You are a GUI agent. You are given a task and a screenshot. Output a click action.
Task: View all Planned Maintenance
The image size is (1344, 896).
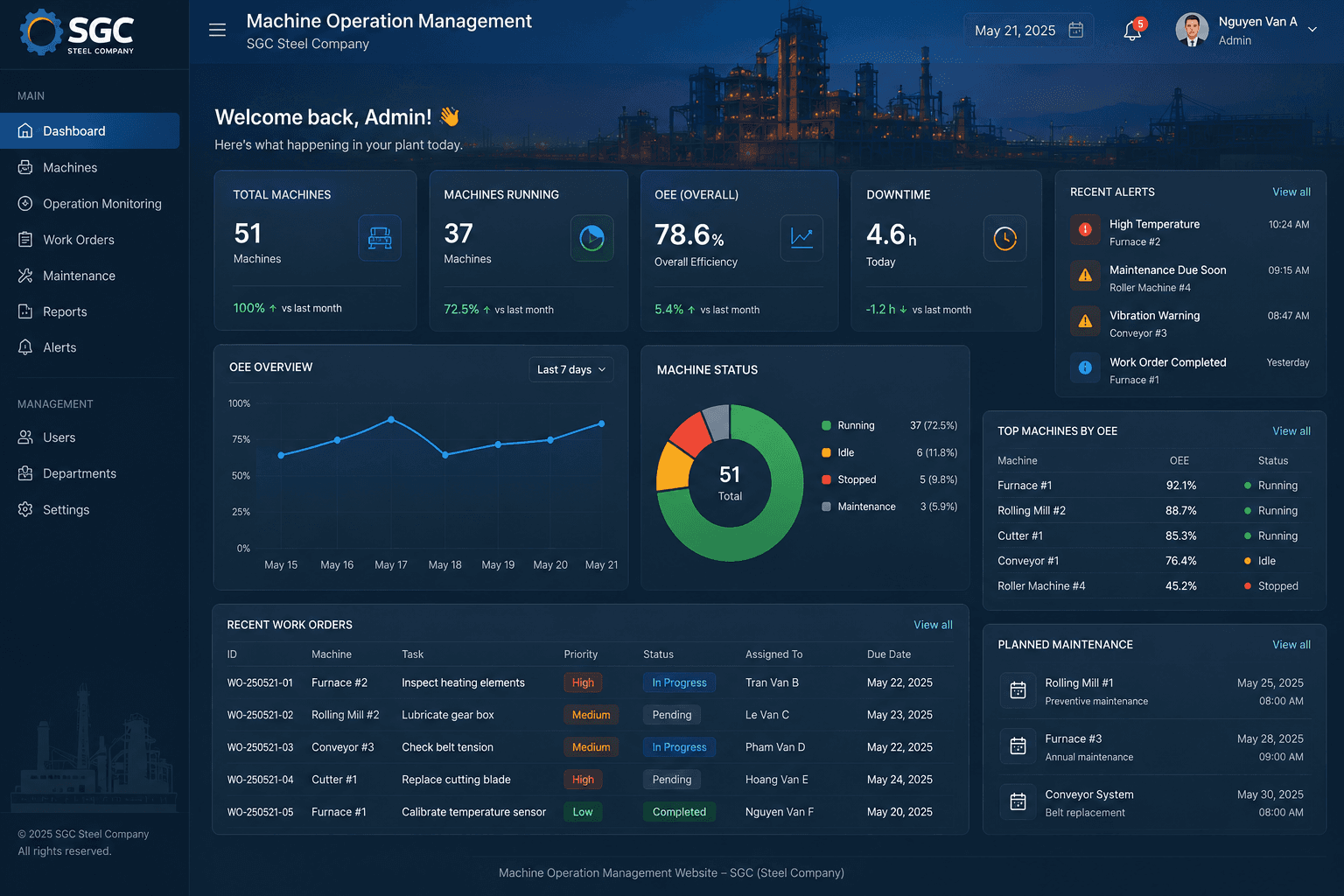click(x=1291, y=644)
